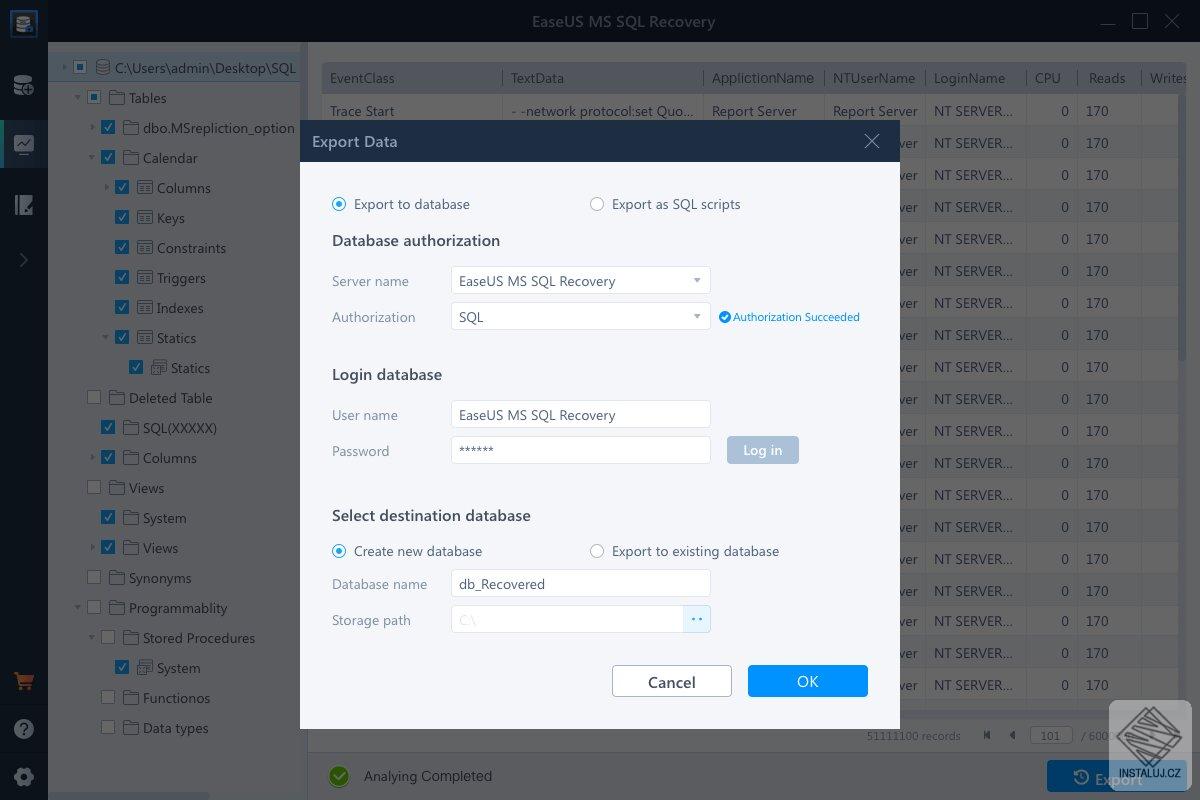Screen dimensions: 1200x800
Task: Toggle the Data types checkbox
Action: click(108, 727)
